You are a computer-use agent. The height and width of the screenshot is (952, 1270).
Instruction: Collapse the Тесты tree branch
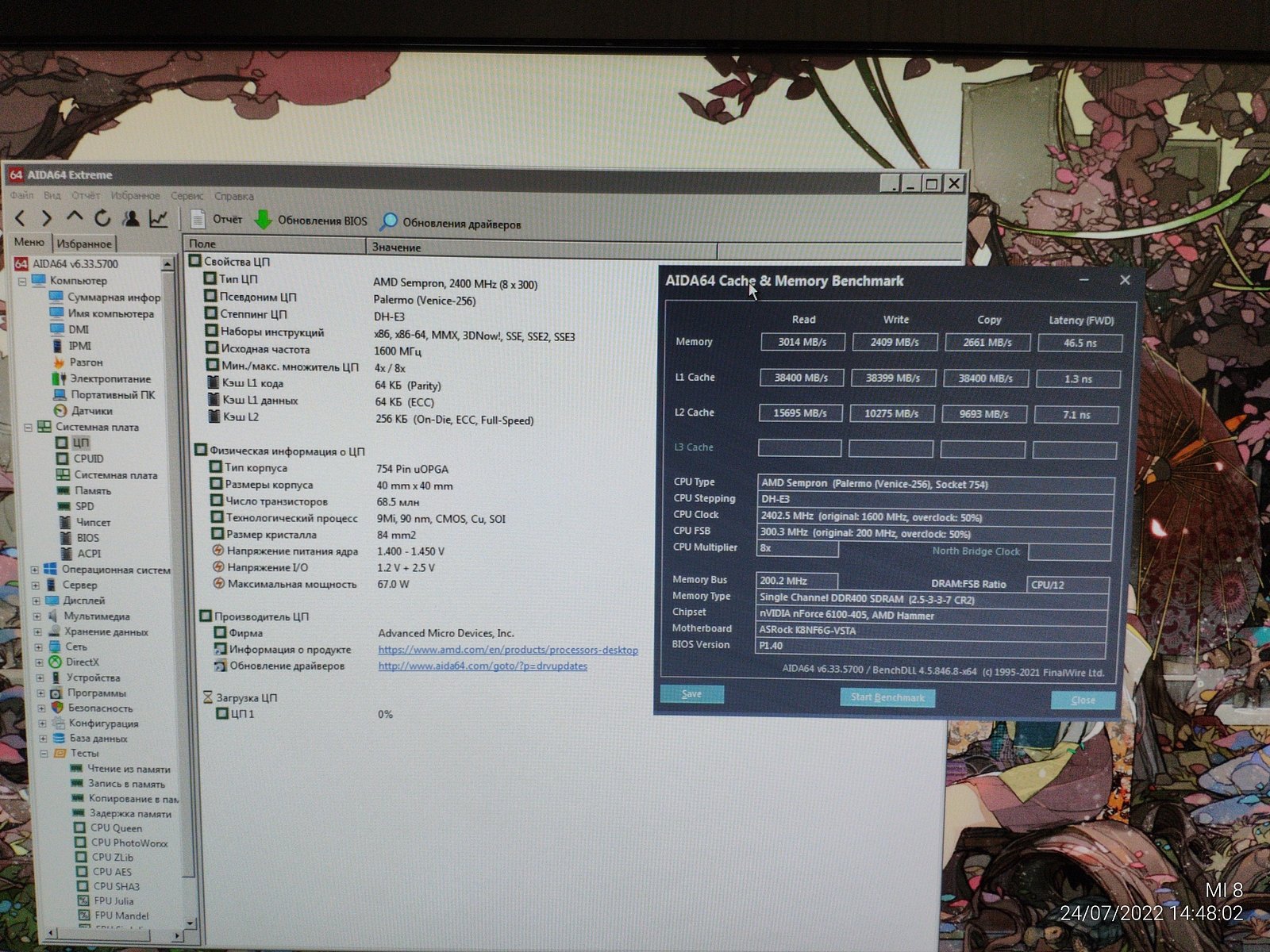click(44, 753)
